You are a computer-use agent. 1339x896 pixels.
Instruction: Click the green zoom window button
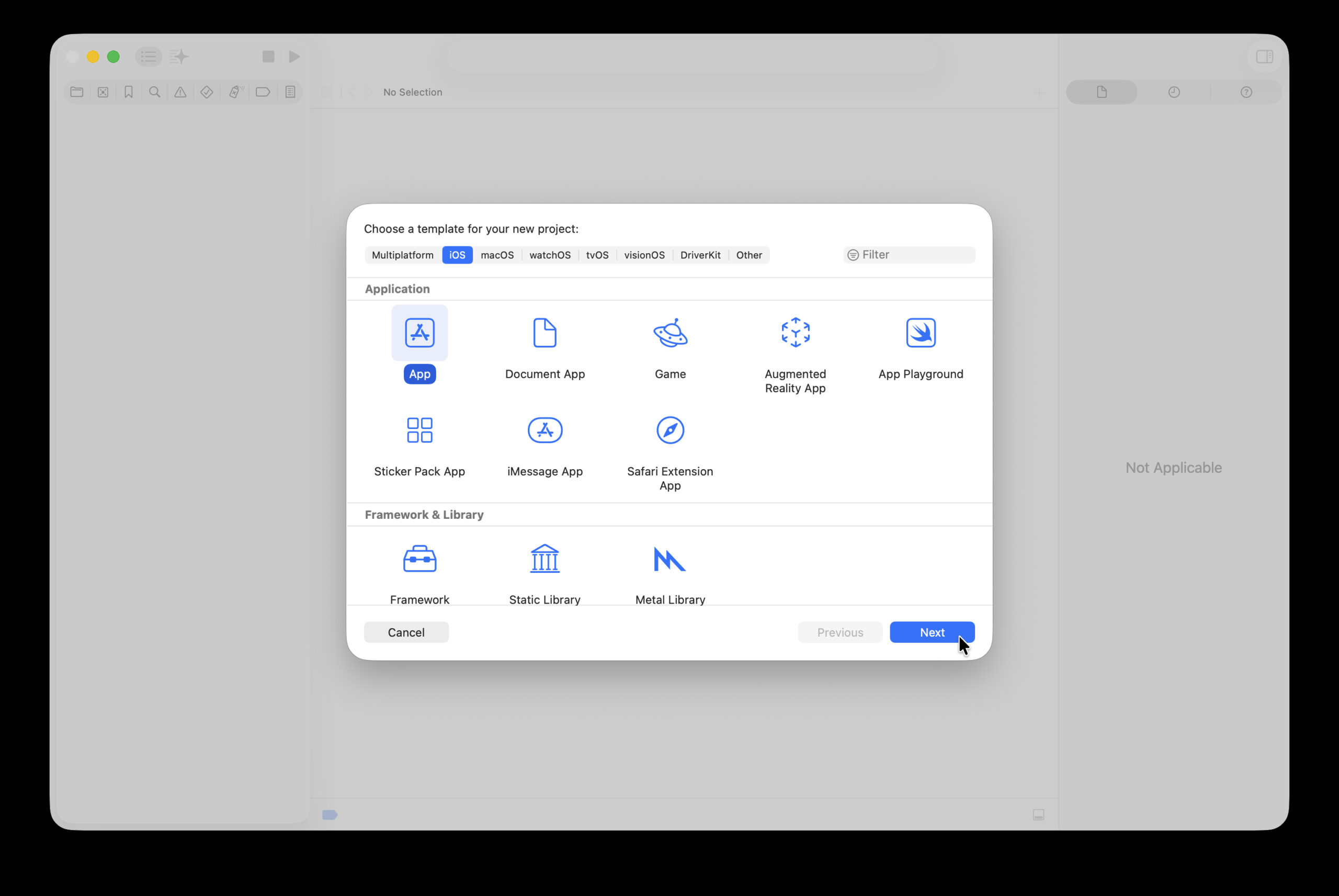pos(113,56)
